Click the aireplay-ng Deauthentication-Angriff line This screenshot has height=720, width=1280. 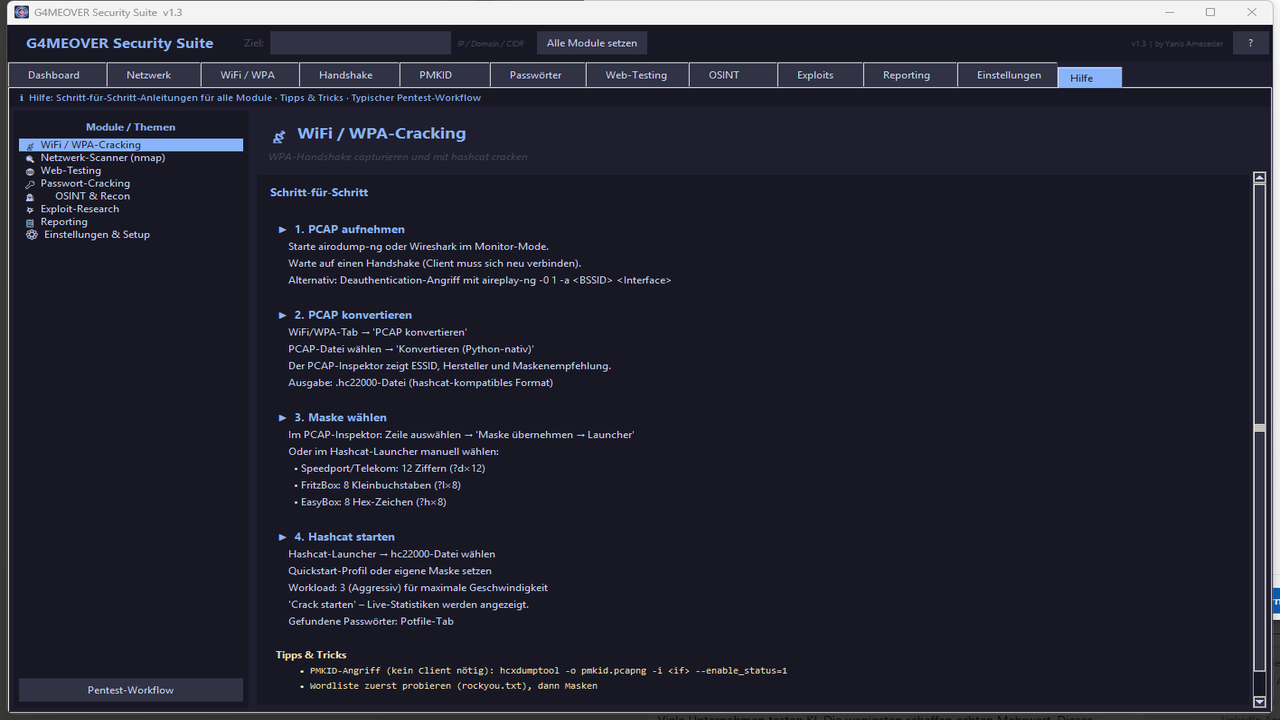[x=480, y=281]
